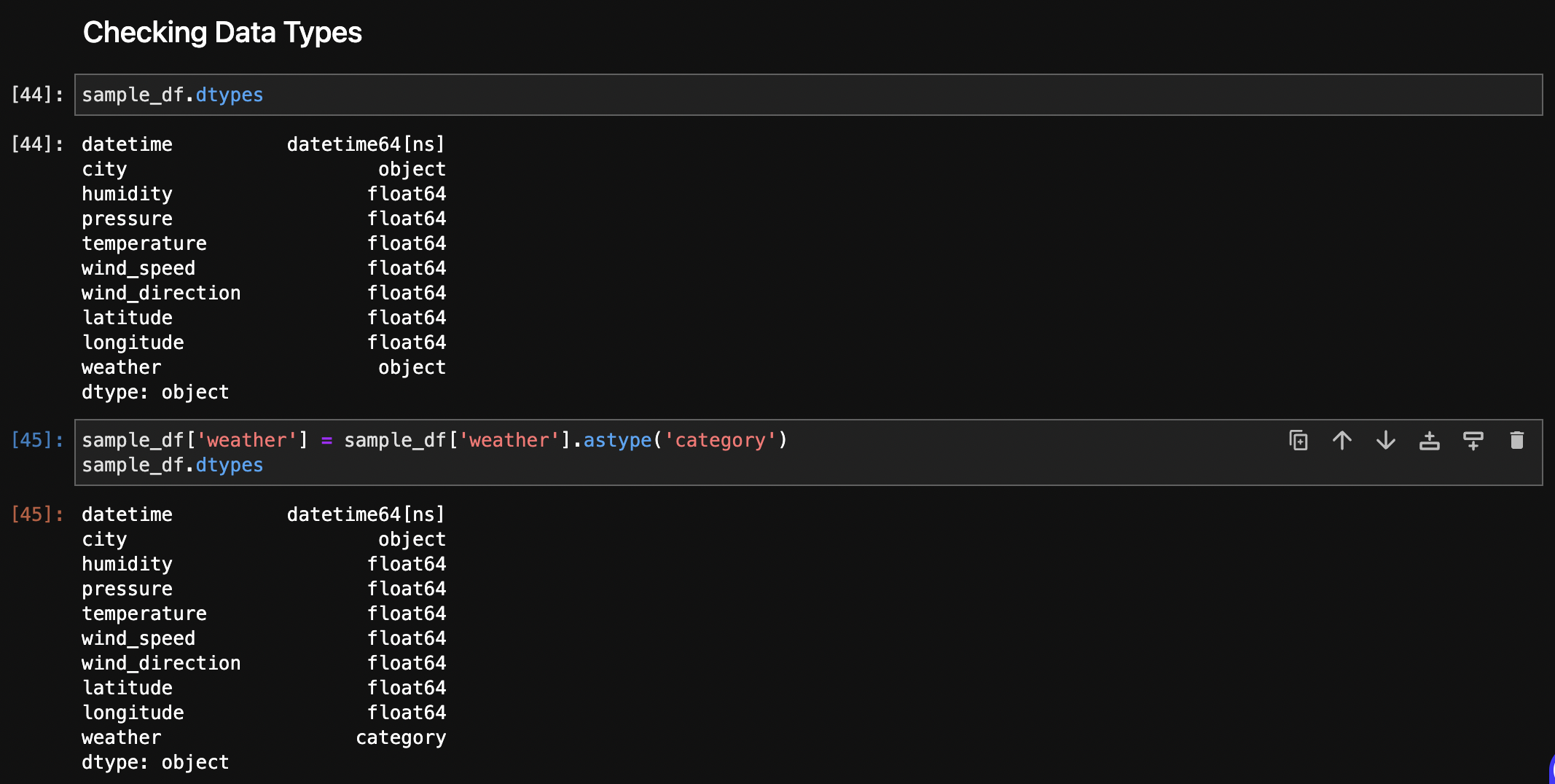The width and height of the screenshot is (1555, 784).
Task: Move cell 45 down with the arrow icon
Action: [x=1385, y=440]
